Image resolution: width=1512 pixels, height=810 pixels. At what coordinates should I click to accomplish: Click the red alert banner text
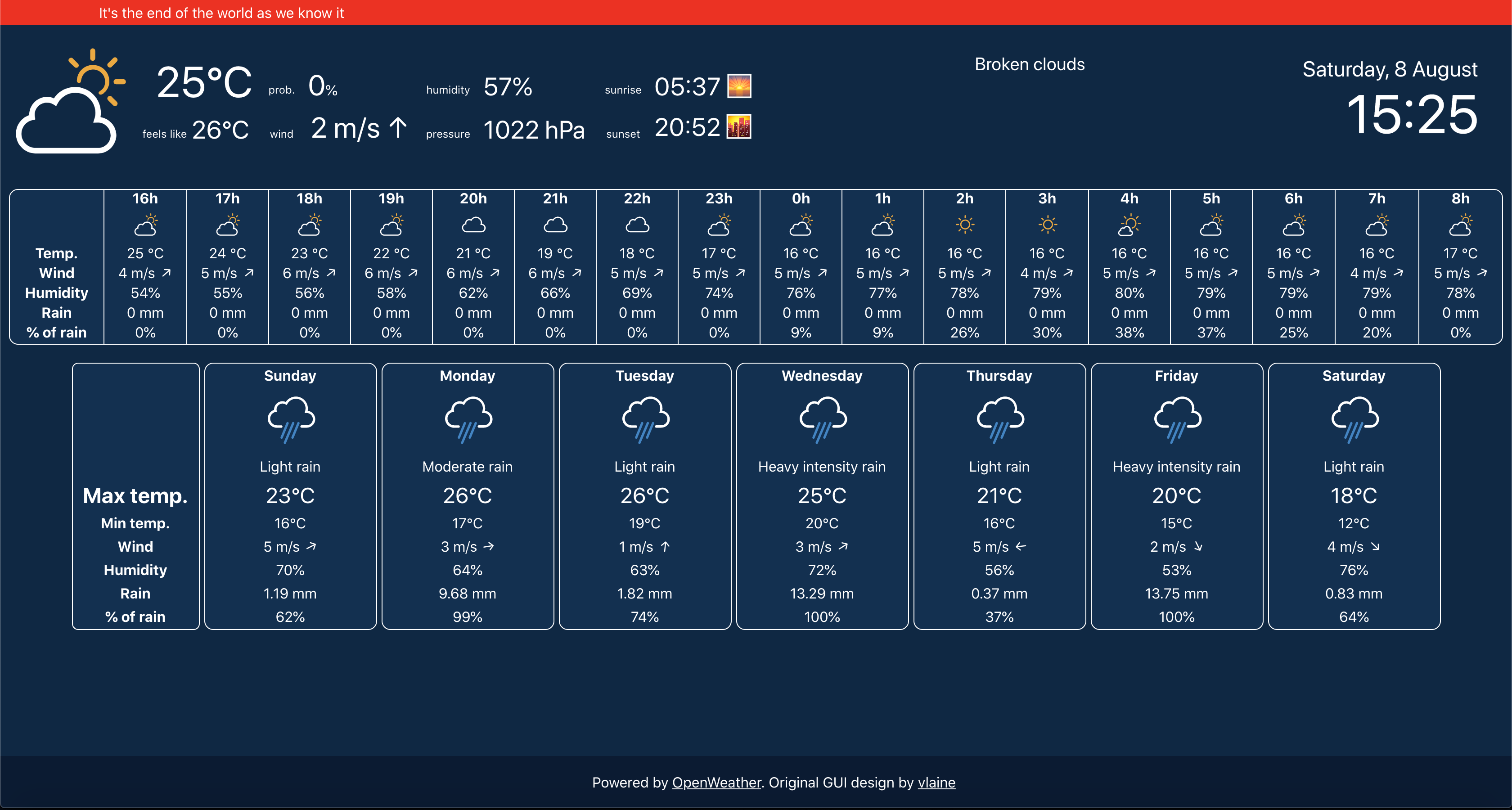tap(221, 13)
